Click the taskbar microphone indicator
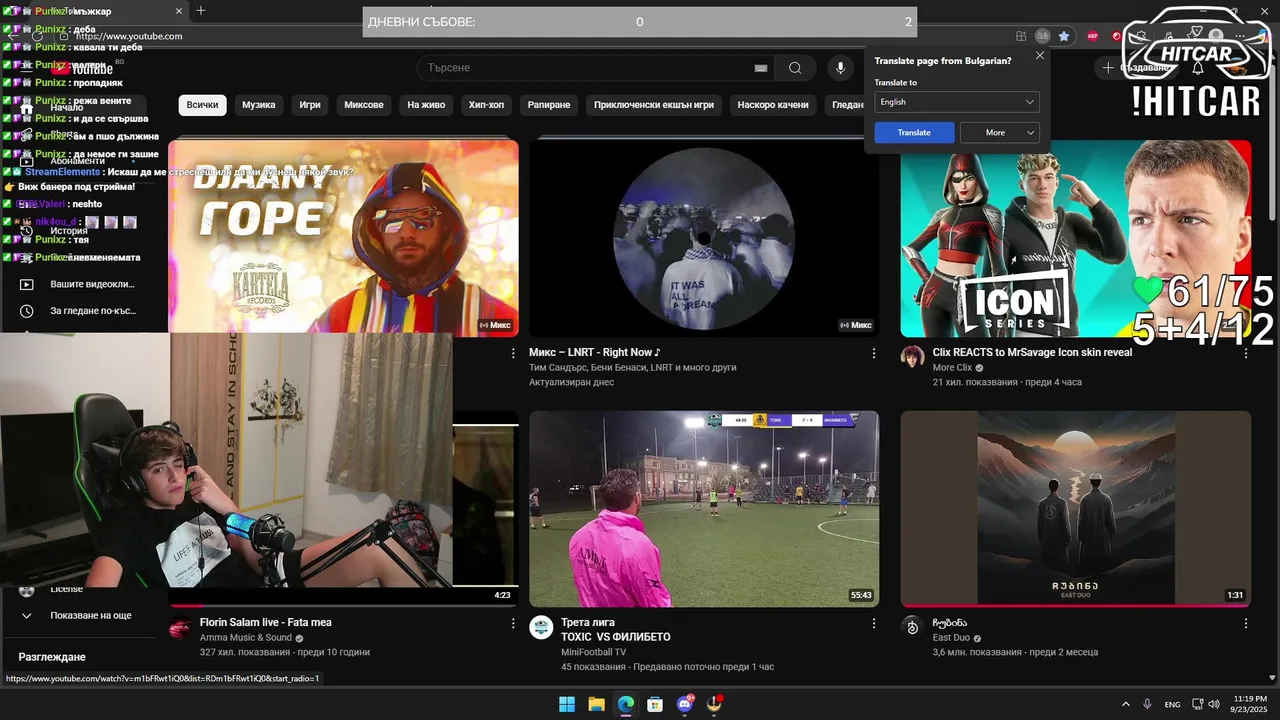1280x720 pixels. (x=1147, y=704)
